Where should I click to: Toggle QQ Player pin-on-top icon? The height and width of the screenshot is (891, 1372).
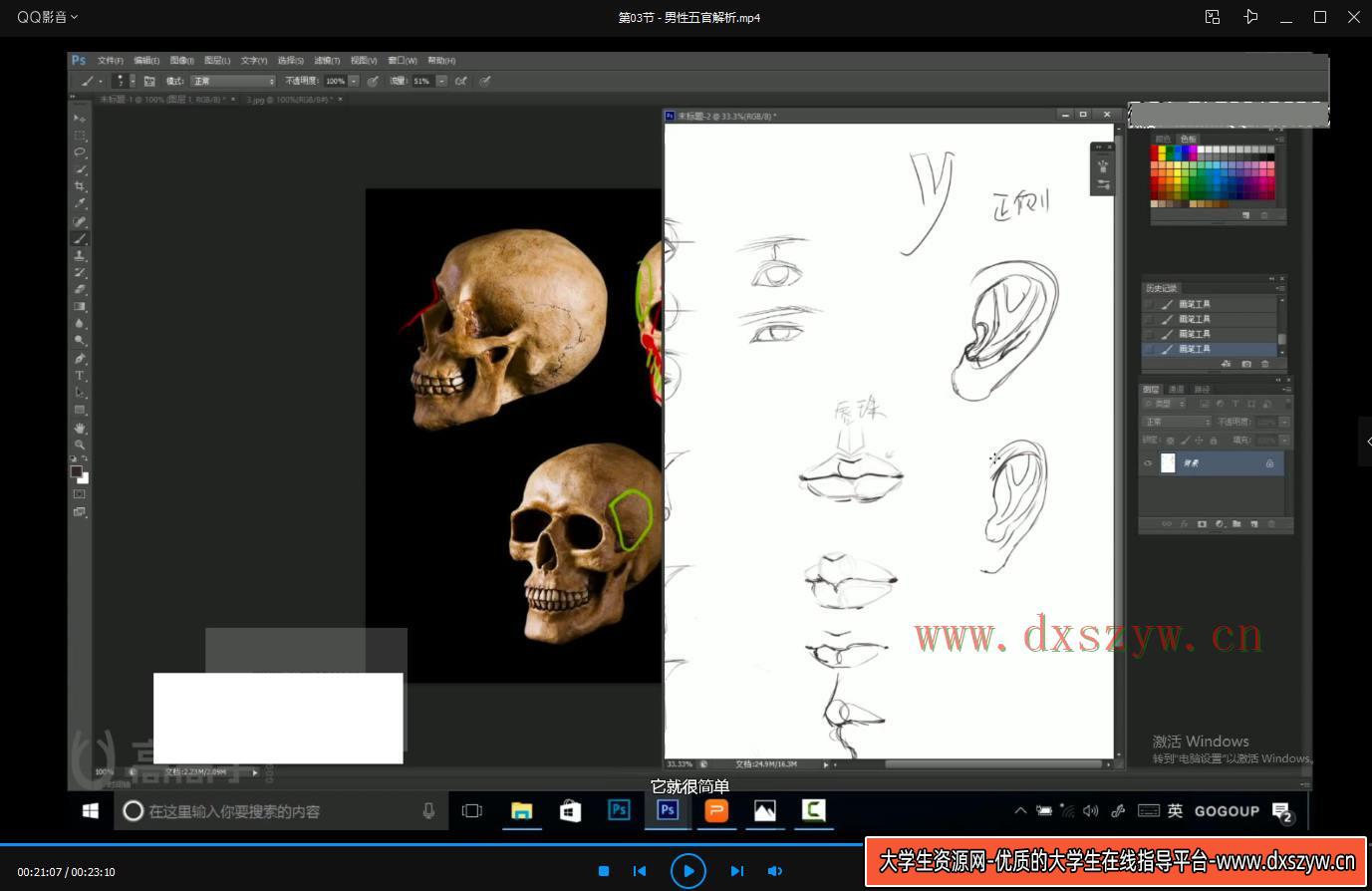pyautogui.click(x=1250, y=17)
